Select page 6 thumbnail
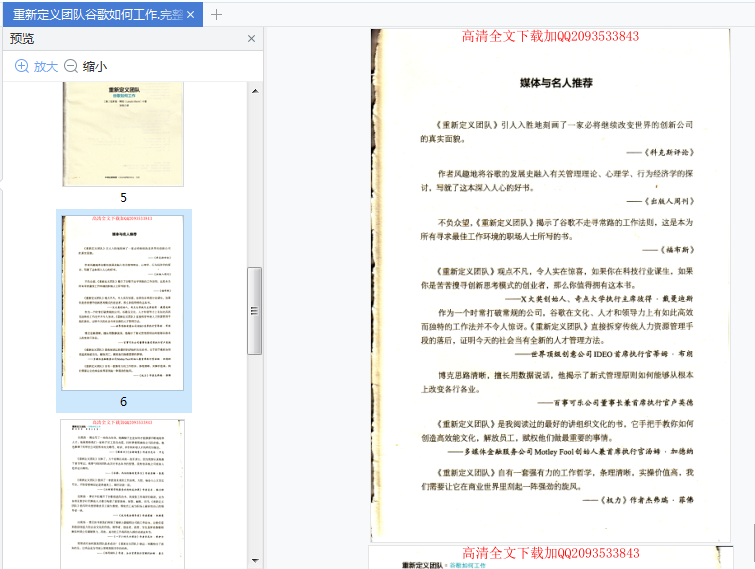The image size is (755, 569). click(x=123, y=303)
